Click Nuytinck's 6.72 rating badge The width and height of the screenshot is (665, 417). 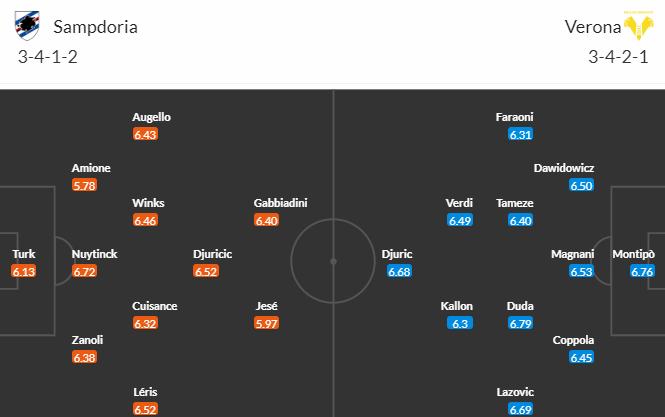(x=84, y=271)
